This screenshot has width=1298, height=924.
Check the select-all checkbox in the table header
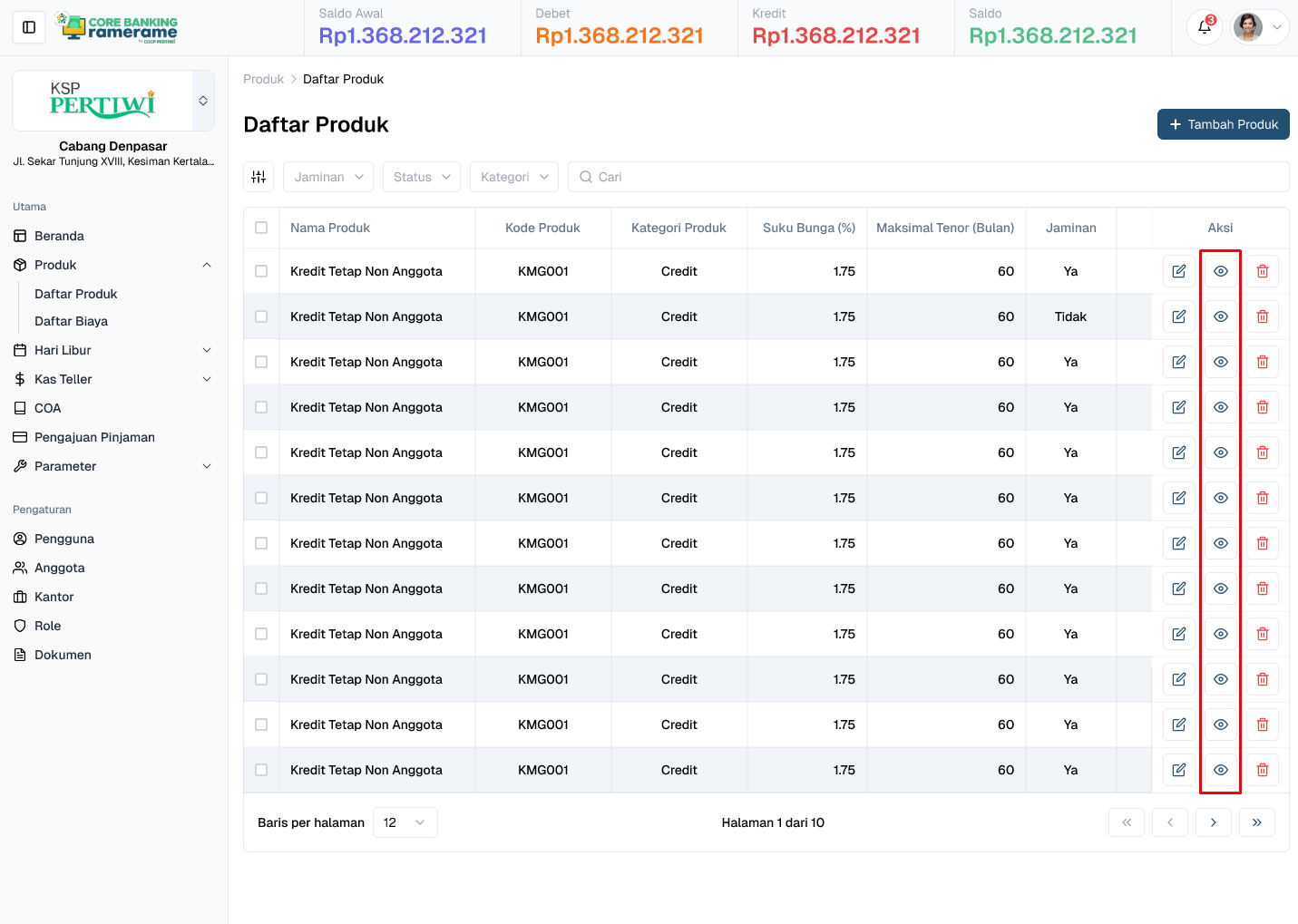coord(260,228)
